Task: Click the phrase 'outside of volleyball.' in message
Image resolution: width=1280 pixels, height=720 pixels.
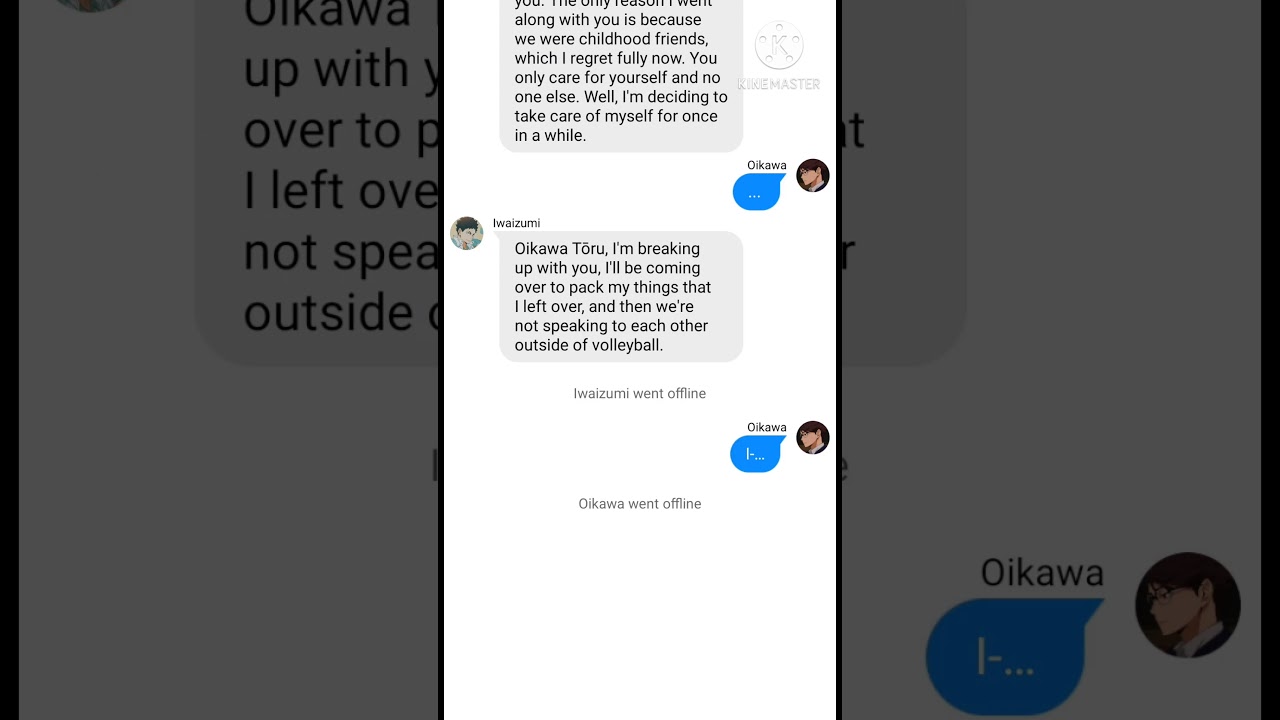Action: 589,345
